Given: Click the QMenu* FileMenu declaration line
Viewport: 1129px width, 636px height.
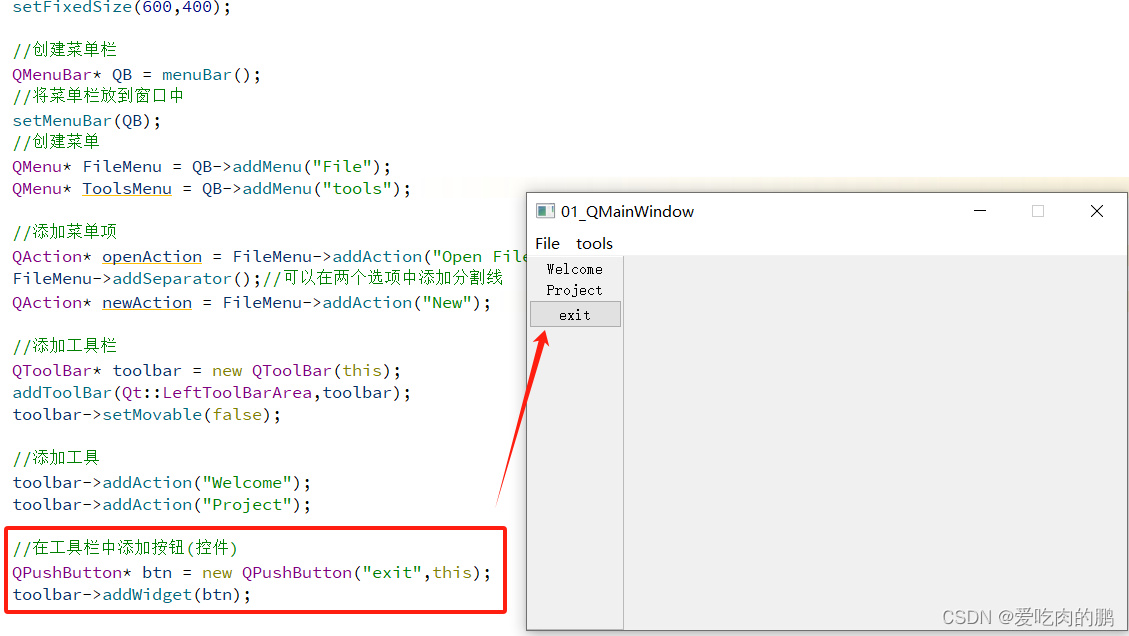Looking at the screenshot, I should 202,167.
